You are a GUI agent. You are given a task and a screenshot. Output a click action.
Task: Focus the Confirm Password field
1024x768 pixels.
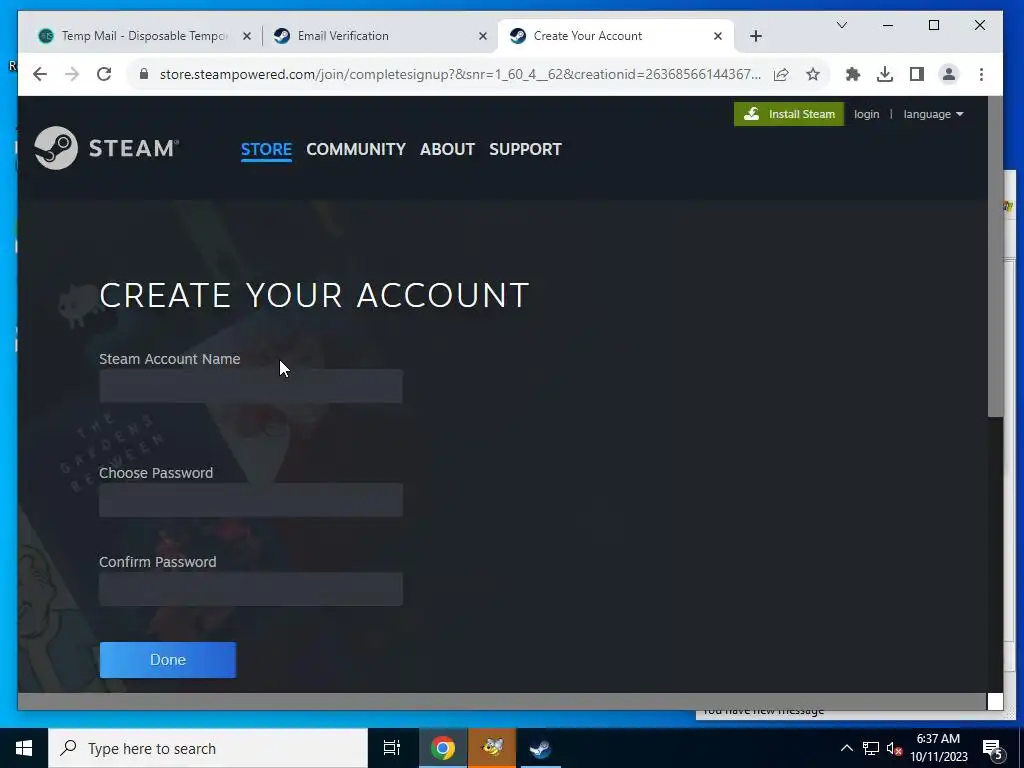(251, 589)
